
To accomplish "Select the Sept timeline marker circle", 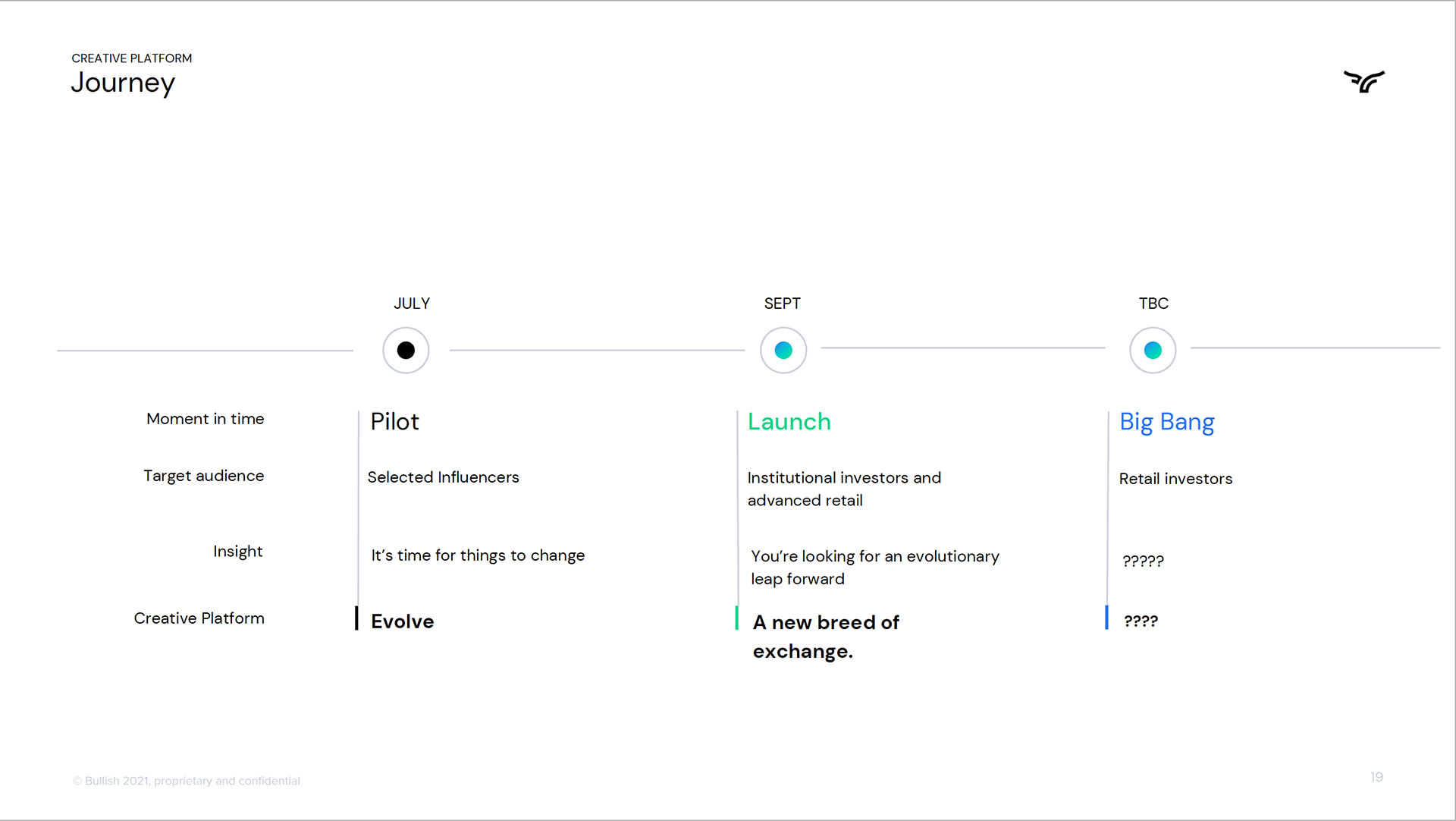I will 783,351.
